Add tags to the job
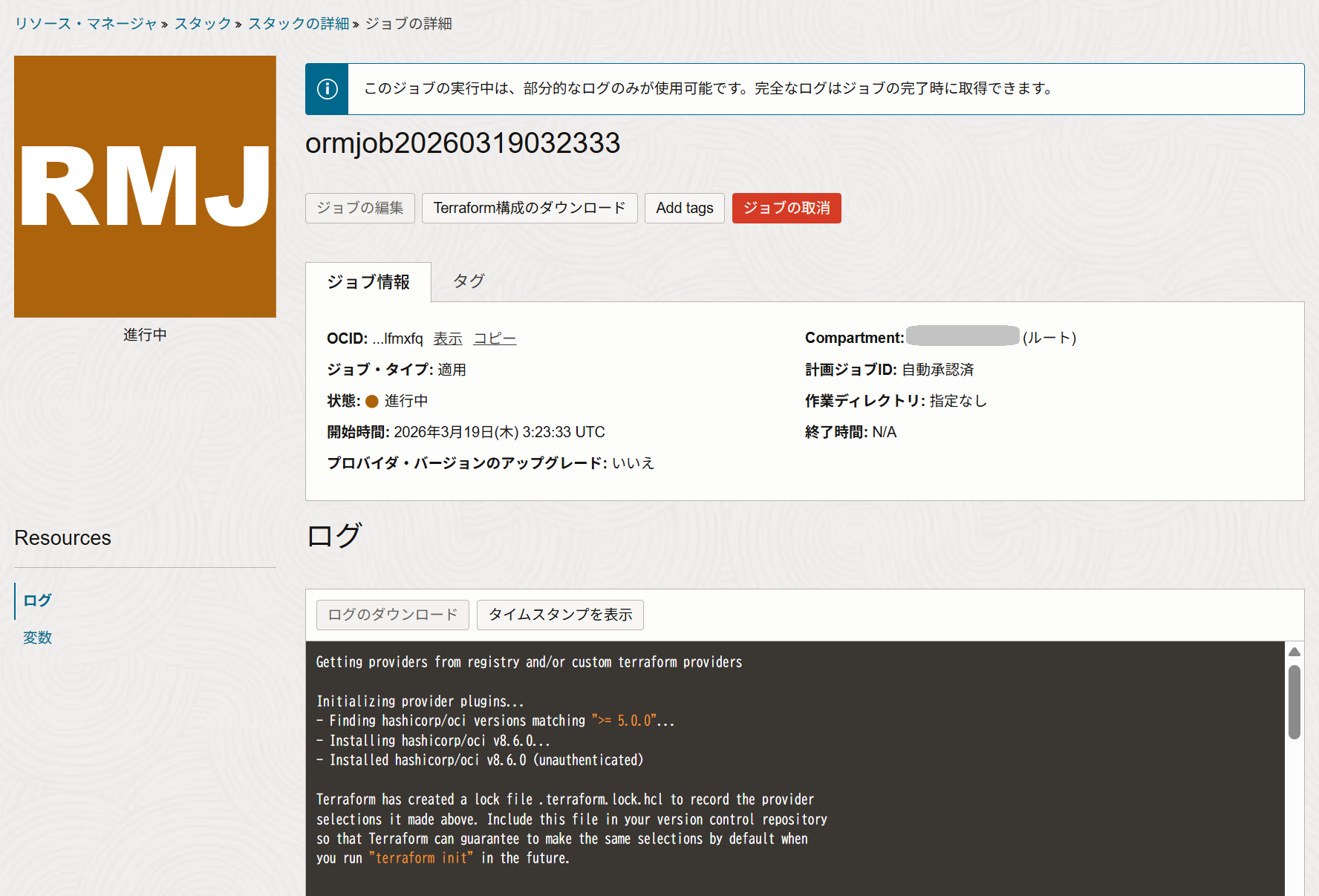The height and width of the screenshot is (896, 1319). coord(684,208)
